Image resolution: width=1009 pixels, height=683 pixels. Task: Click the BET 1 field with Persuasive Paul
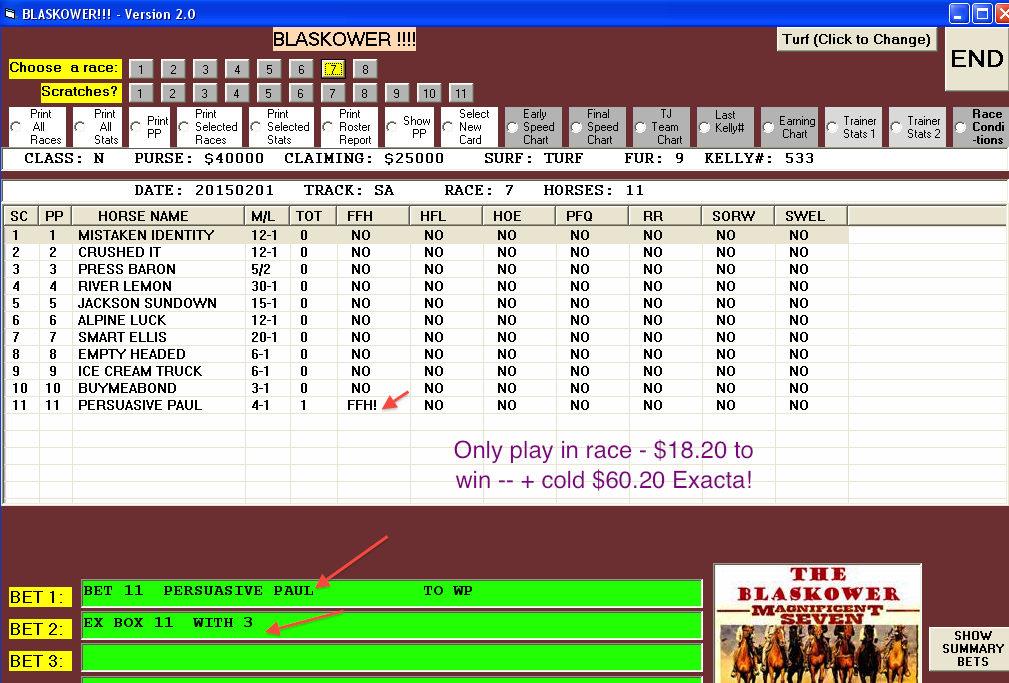pyautogui.click(x=392, y=593)
